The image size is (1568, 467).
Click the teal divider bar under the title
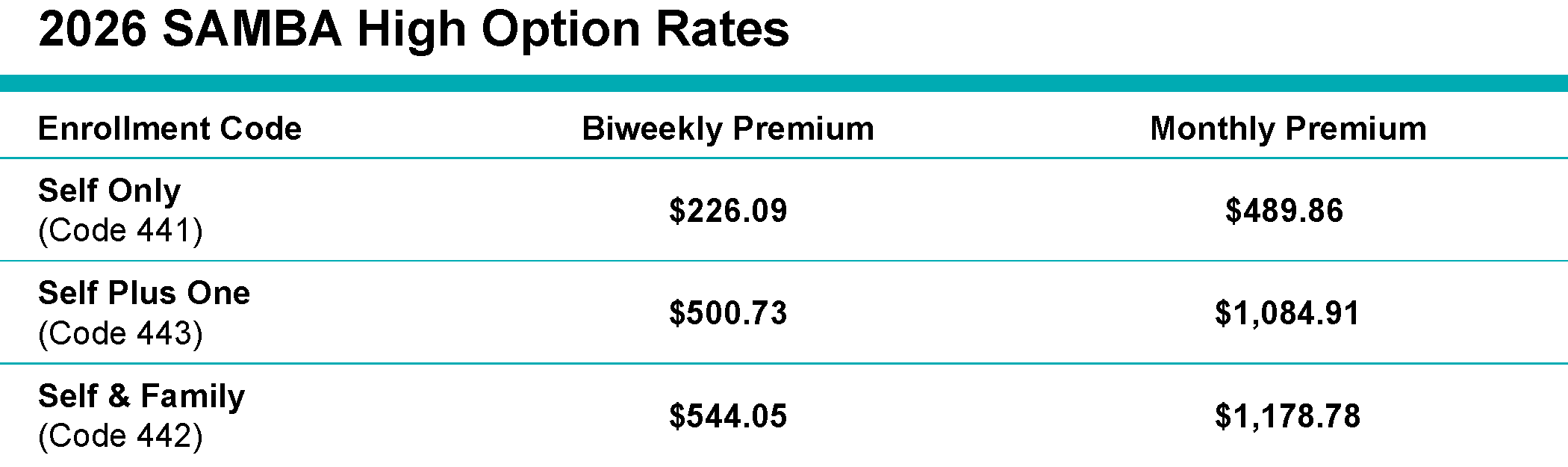pyautogui.click(x=784, y=84)
